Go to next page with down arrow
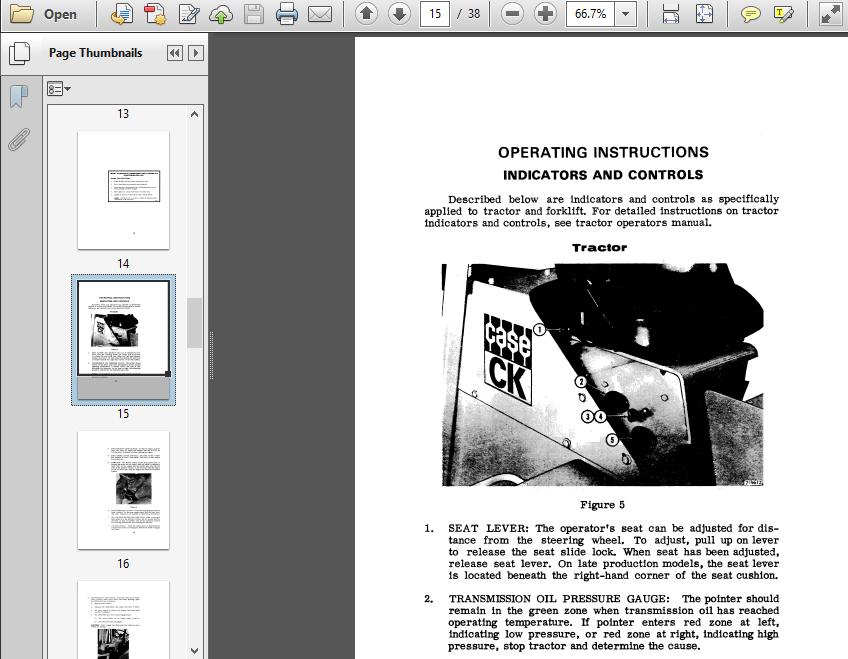Image resolution: width=848 pixels, height=659 pixels. coord(399,14)
